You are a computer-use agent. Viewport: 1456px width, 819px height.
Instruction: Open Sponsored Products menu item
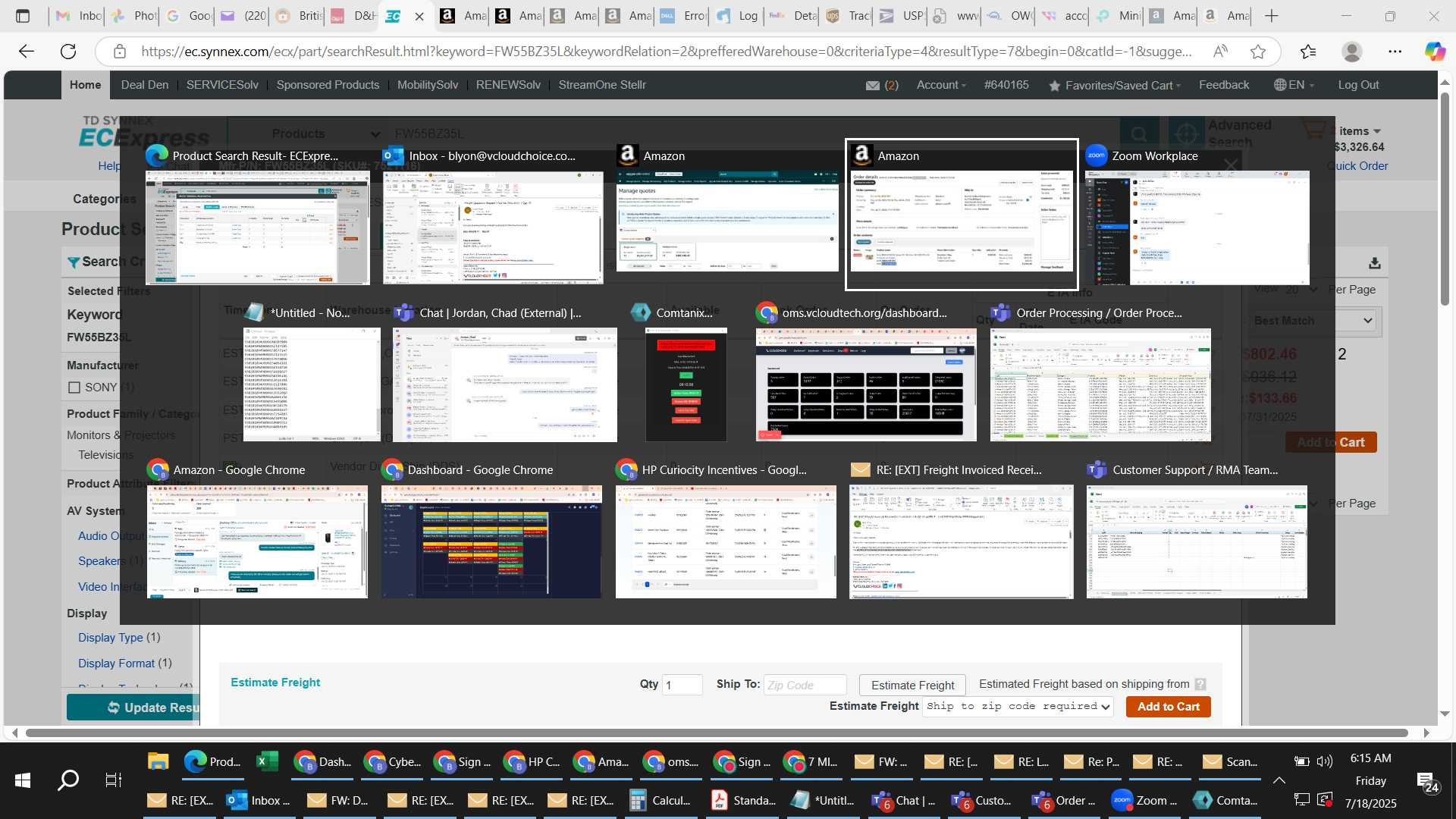click(x=328, y=85)
